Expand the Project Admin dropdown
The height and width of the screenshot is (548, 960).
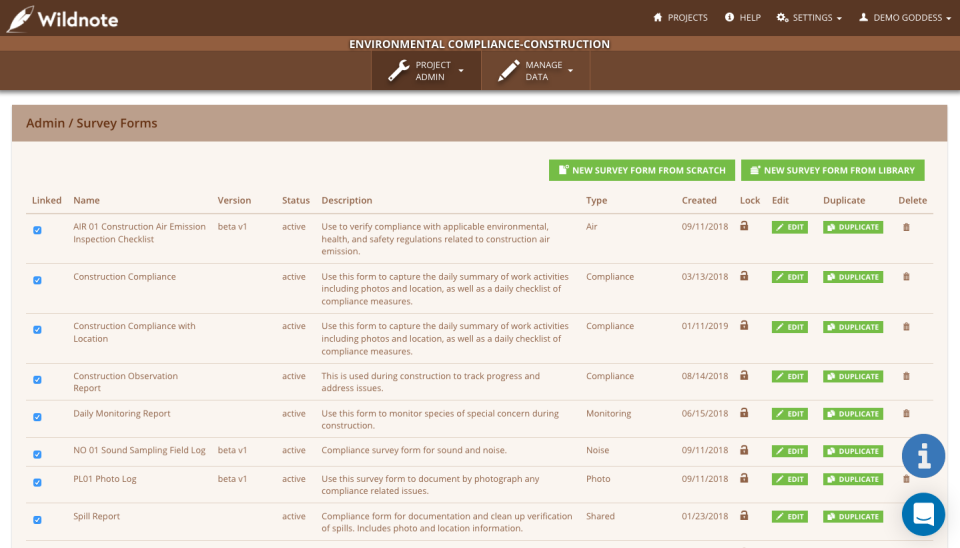tap(426, 70)
